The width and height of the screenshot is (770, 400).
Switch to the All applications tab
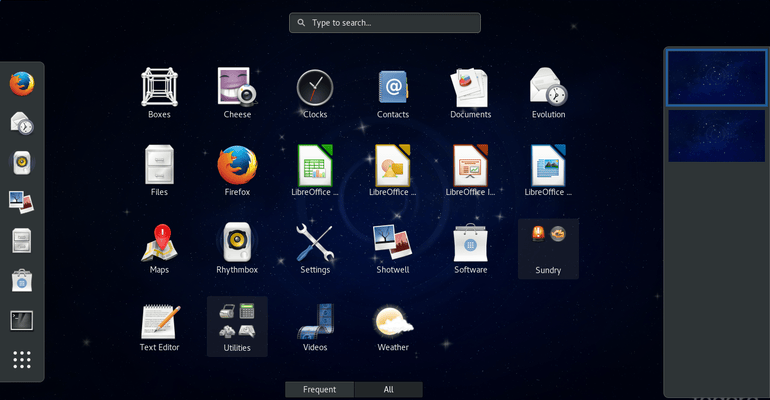click(x=388, y=389)
